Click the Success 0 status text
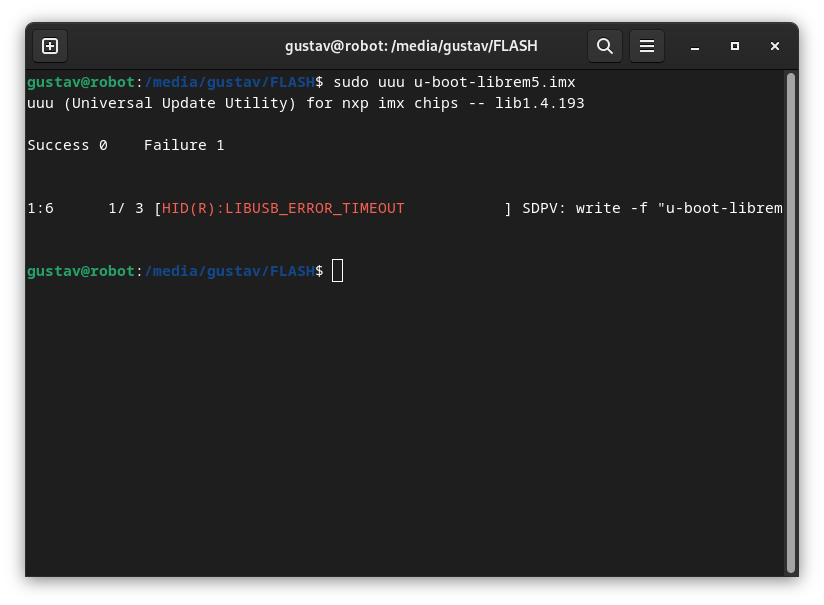The height and width of the screenshot is (605, 824). [x=67, y=146]
